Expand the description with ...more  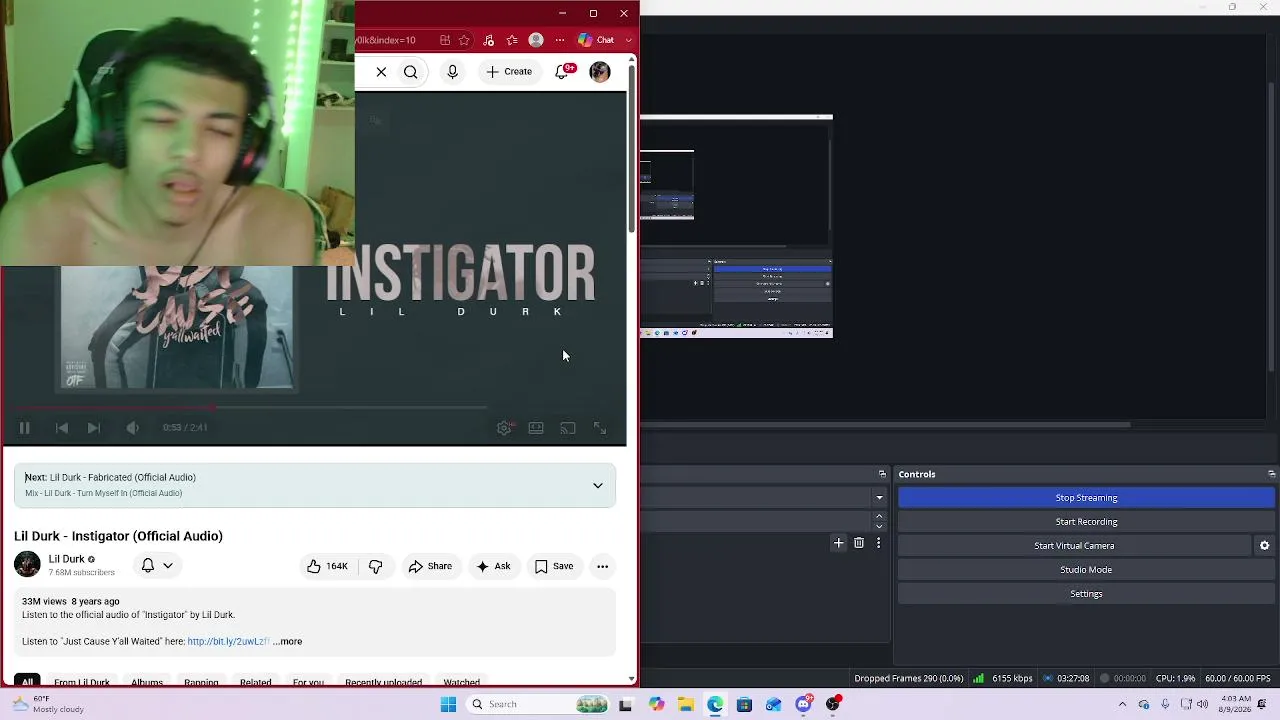287,642
